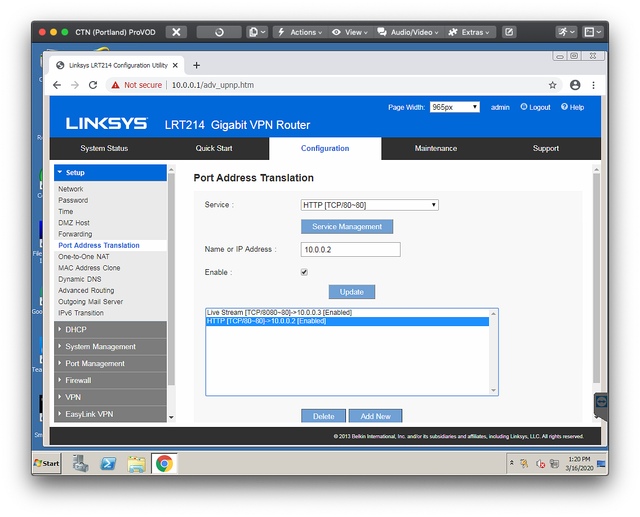This screenshot has height=517, width=640.
Task: Close the Linksys LRT214 browser tab
Action: (x=175, y=65)
